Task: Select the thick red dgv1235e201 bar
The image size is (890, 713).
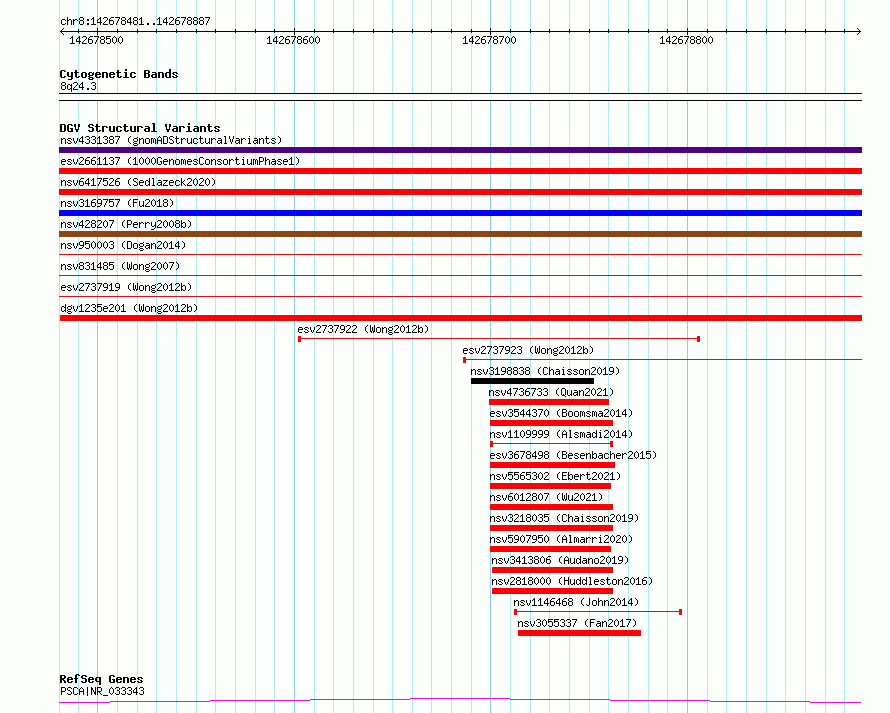Action: tap(460, 318)
